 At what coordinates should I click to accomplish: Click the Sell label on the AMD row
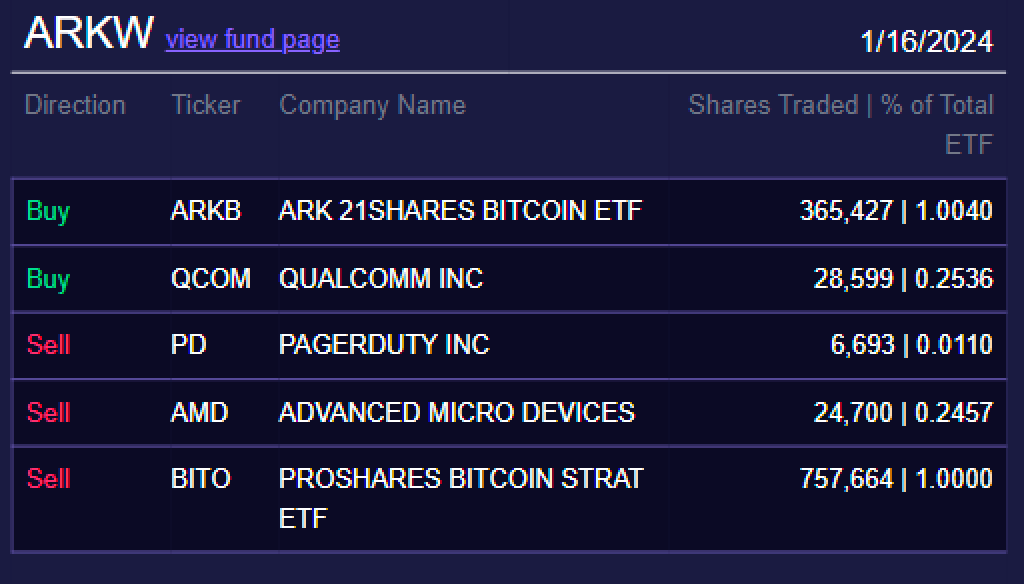coord(47,412)
